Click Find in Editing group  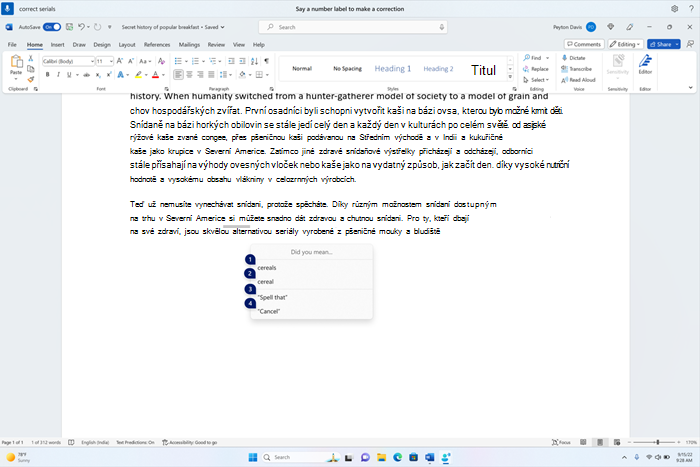[x=532, y=58]
